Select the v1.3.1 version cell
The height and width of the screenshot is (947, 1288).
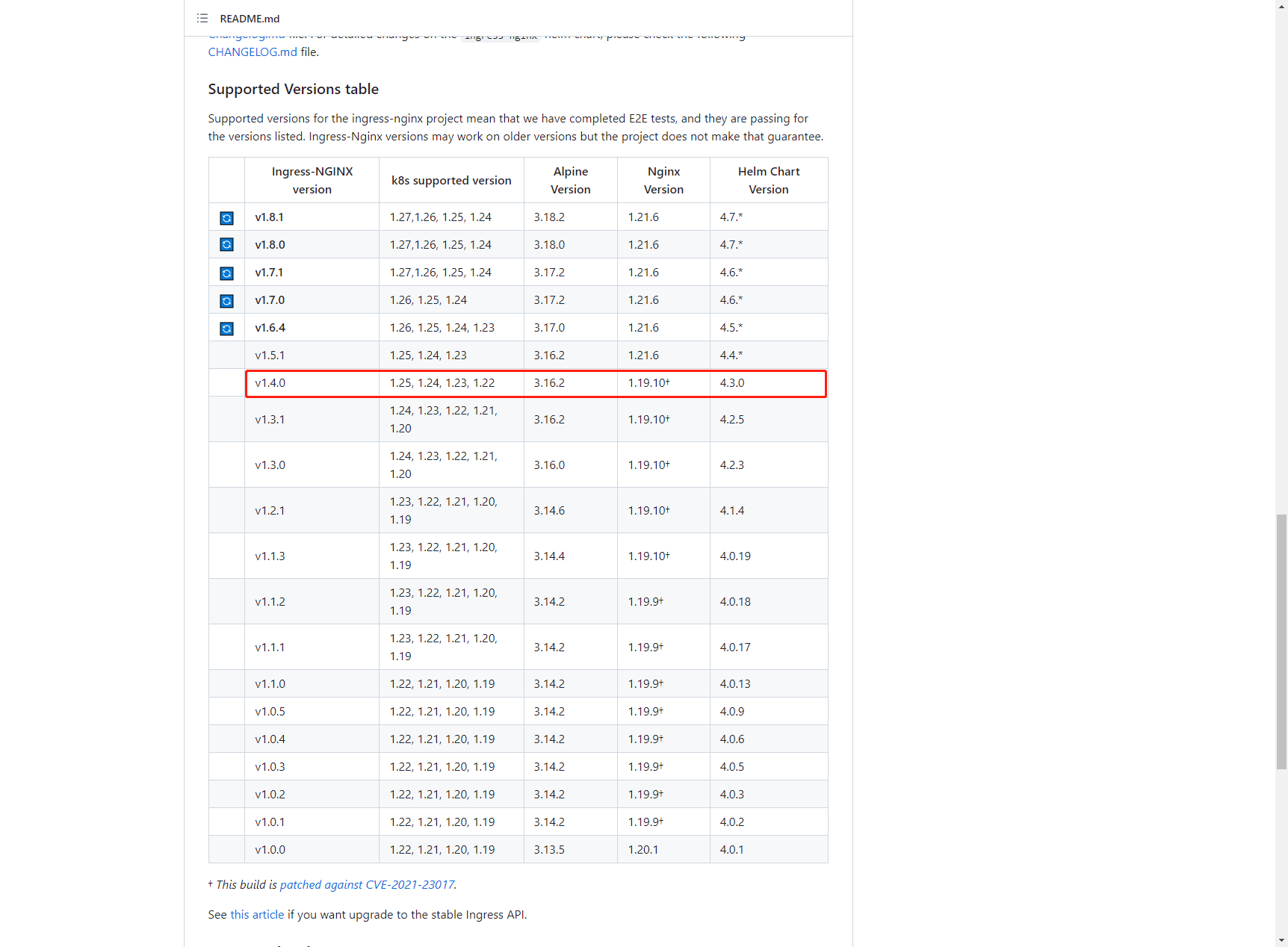click(x=312, y=420)
